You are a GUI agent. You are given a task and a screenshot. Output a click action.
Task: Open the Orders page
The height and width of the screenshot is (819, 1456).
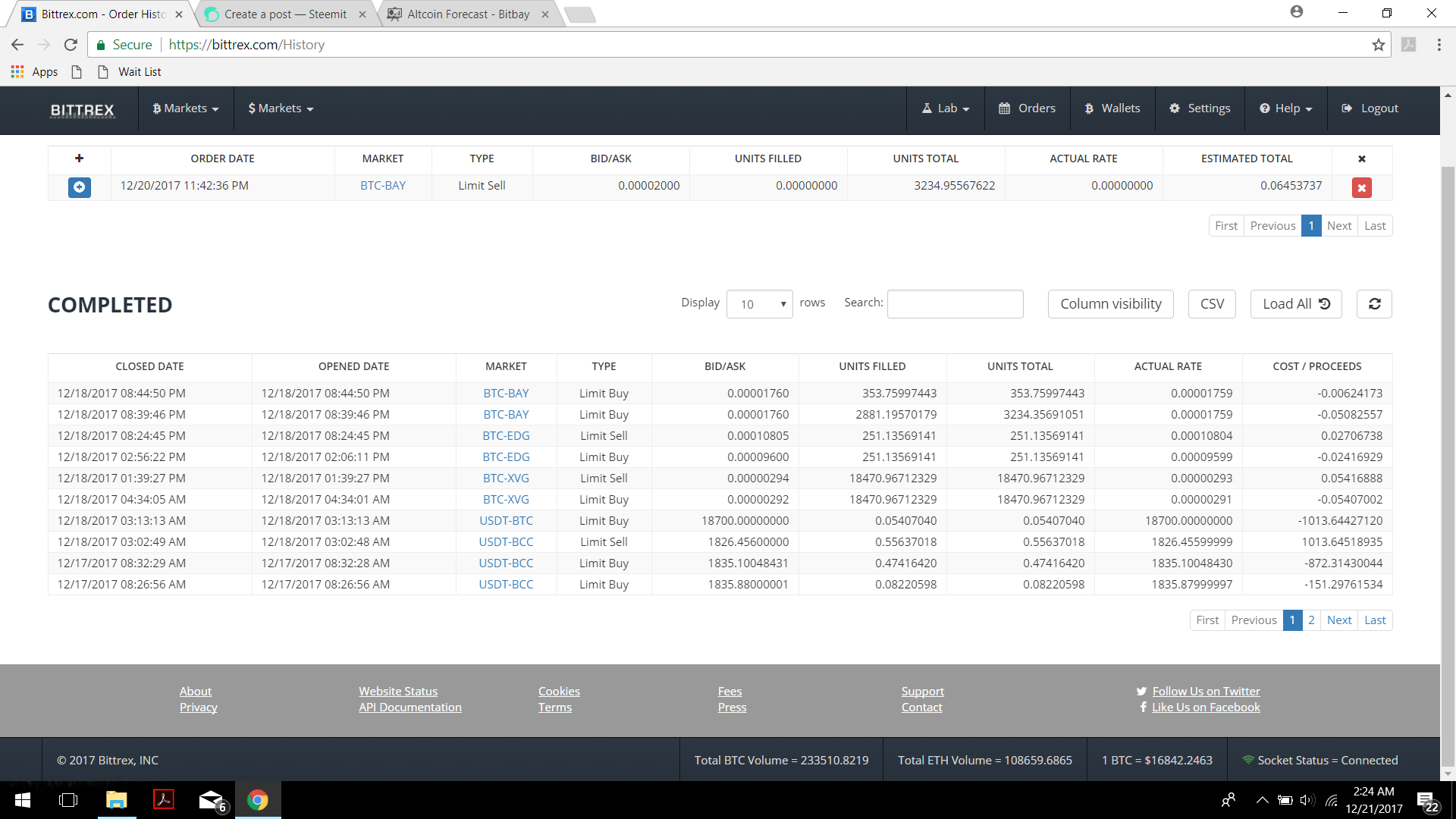(x=1027, y=108)
